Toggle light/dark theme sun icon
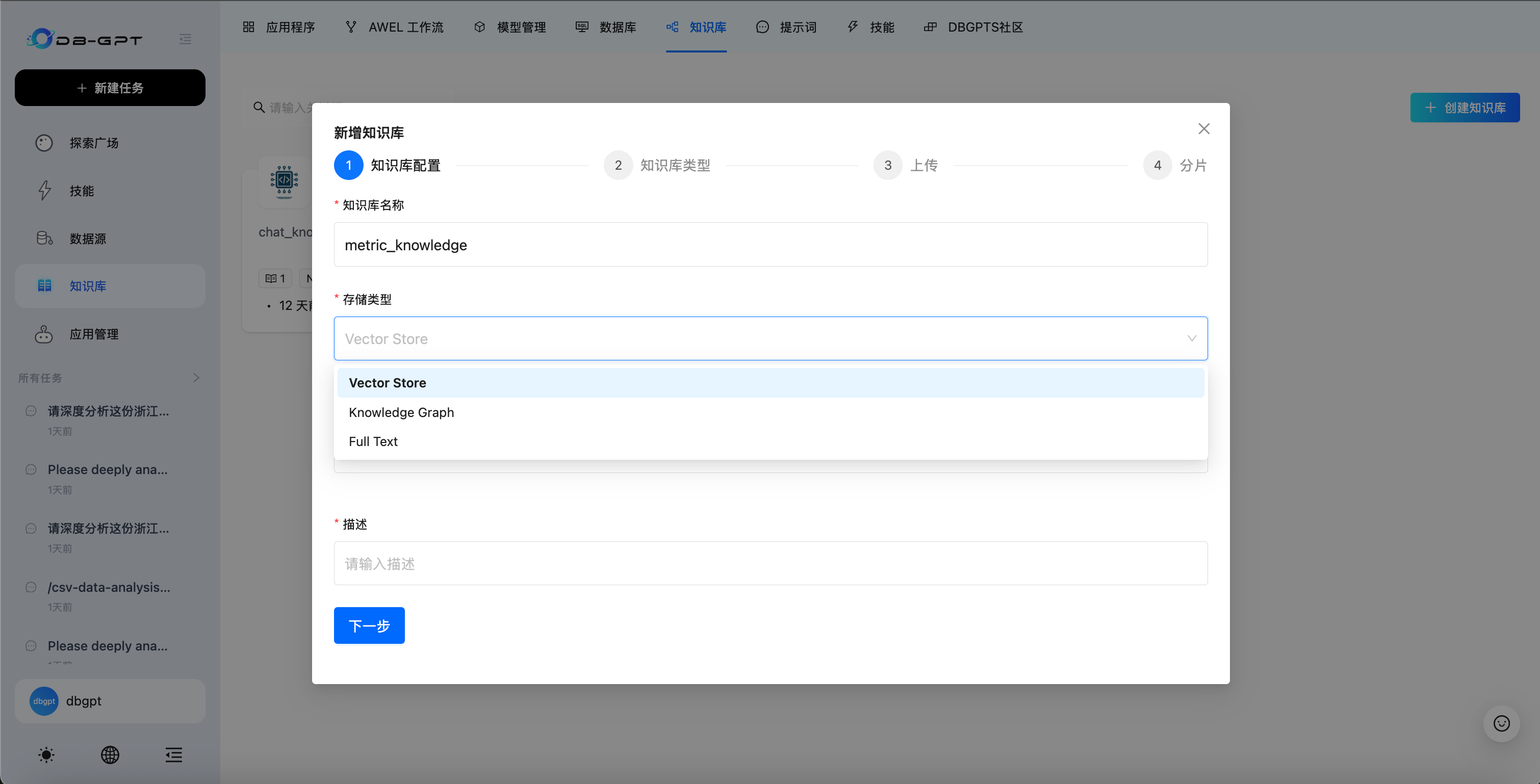1540x784 pixels. coord(46,755)
